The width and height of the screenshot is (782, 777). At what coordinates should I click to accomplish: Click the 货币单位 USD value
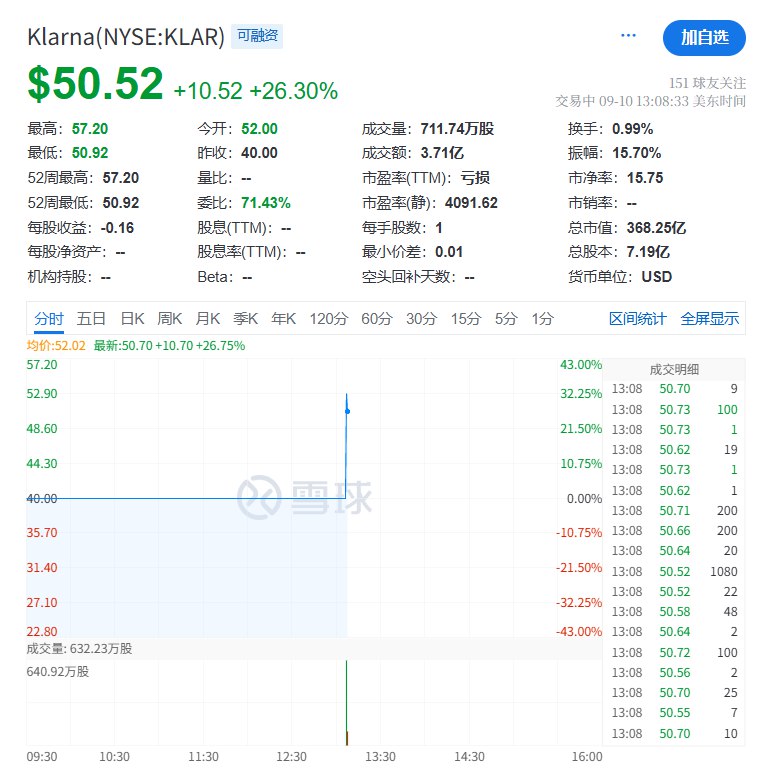coord(656,276)
